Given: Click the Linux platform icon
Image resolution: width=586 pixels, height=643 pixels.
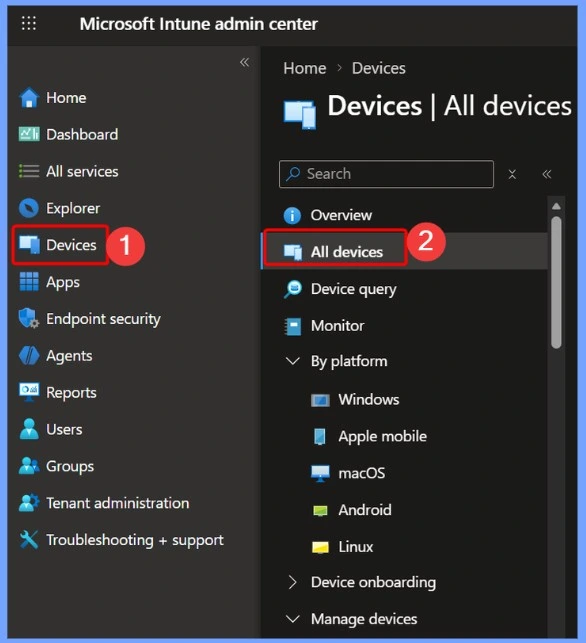Looking at the screenshot, I should coord(320,547).
